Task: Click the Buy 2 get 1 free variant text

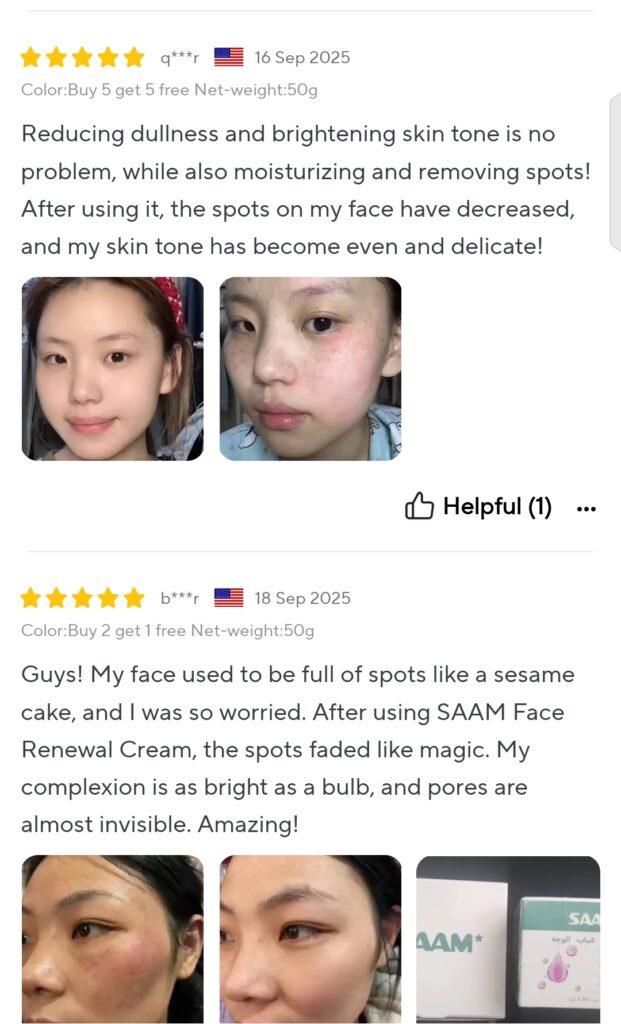Action: 127,630
